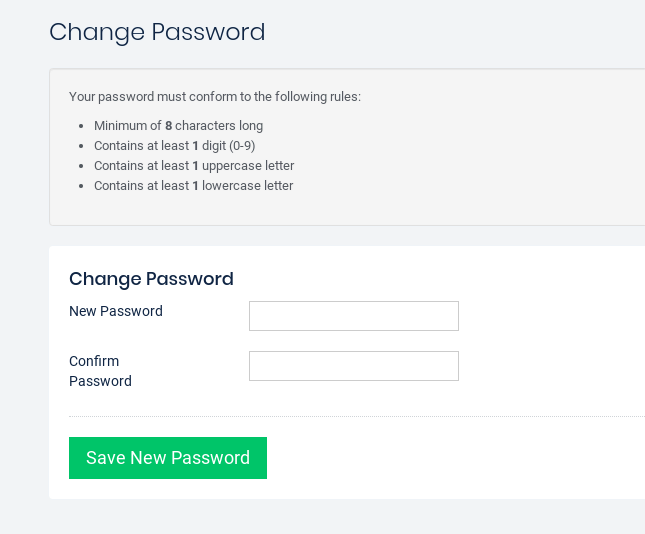Select the at least 1 digit rule
Screen dimensions: 645x534
[x=167, y=146]
